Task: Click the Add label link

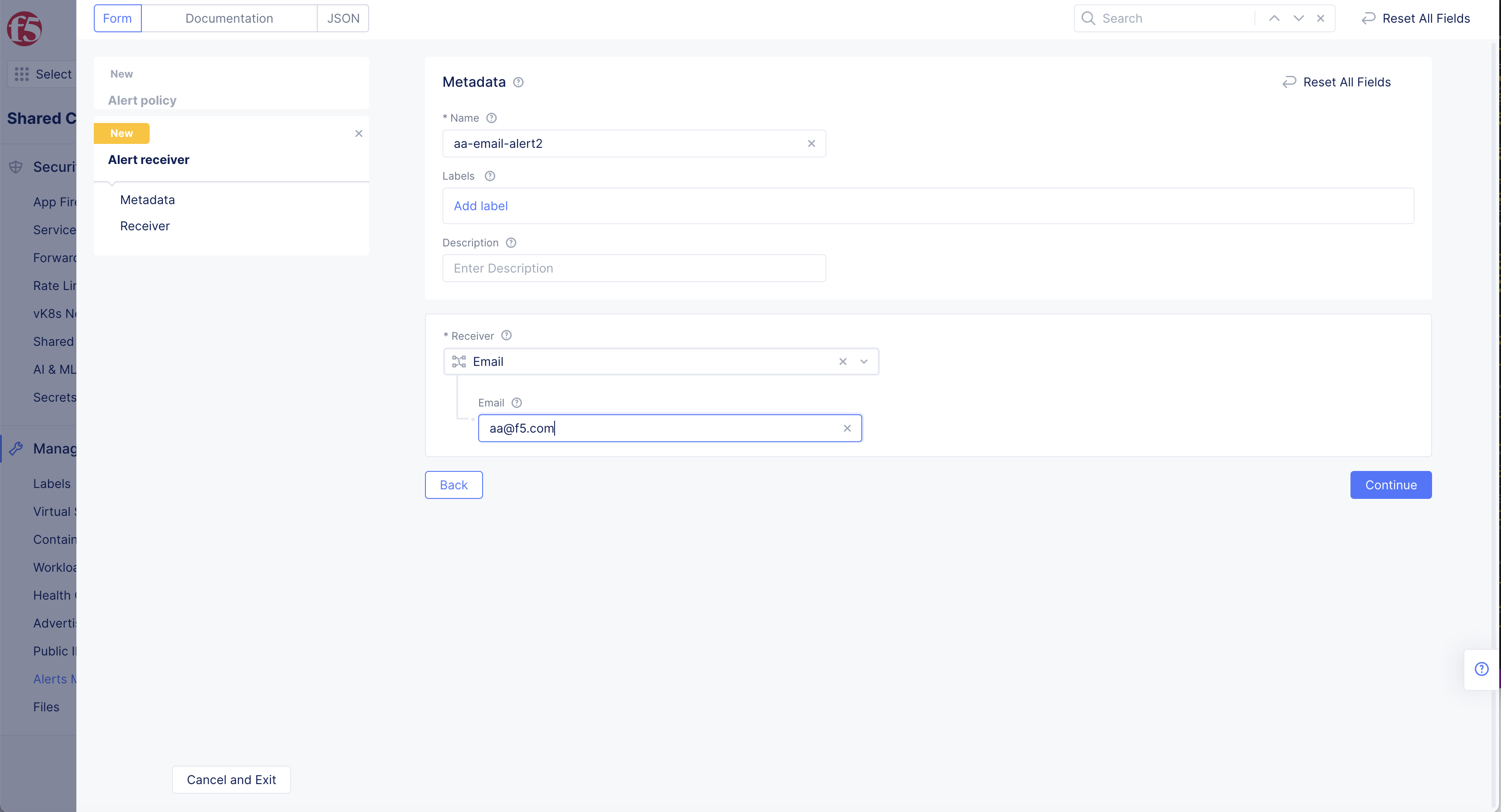Action: 480,206
